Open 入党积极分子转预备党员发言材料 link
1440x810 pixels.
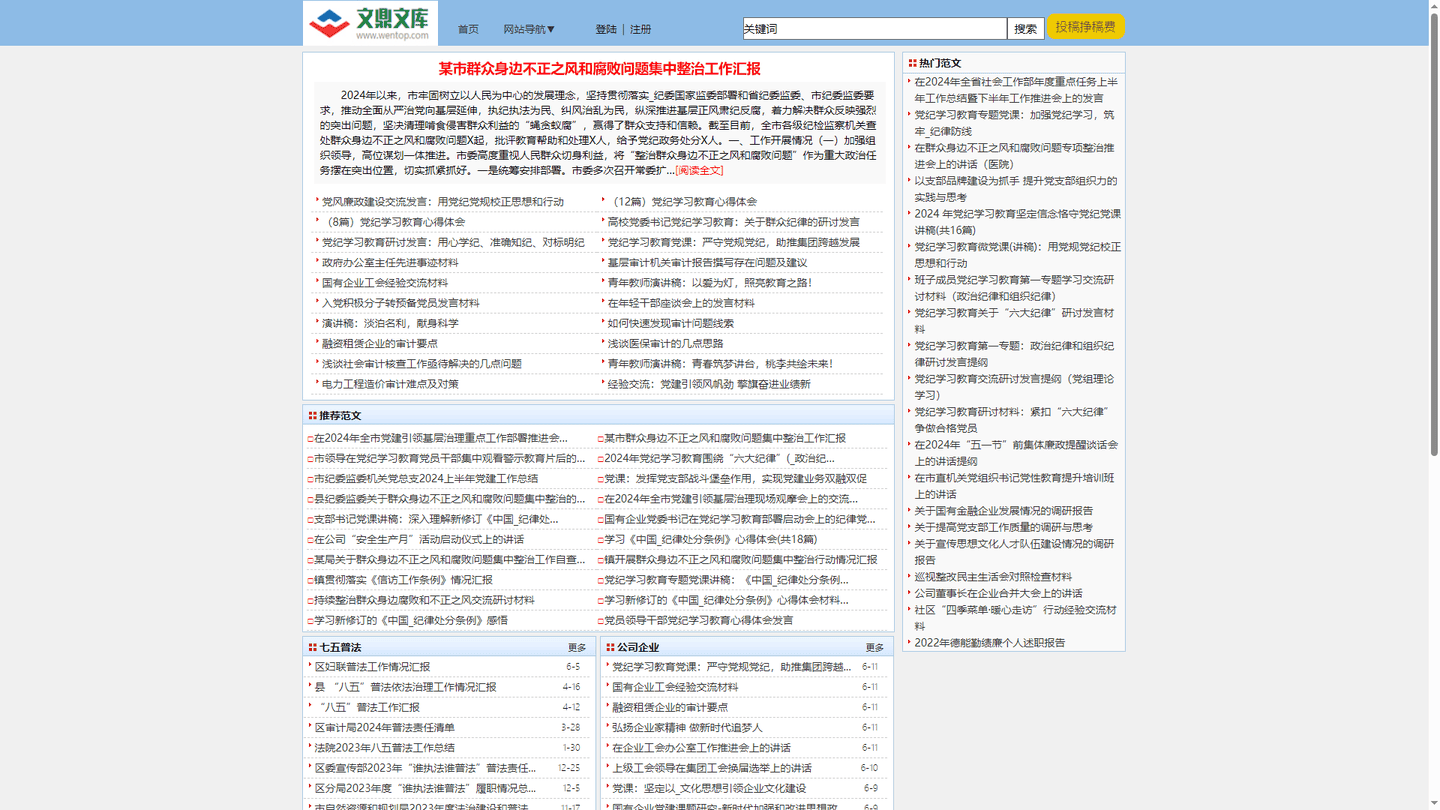coord(400,303)
